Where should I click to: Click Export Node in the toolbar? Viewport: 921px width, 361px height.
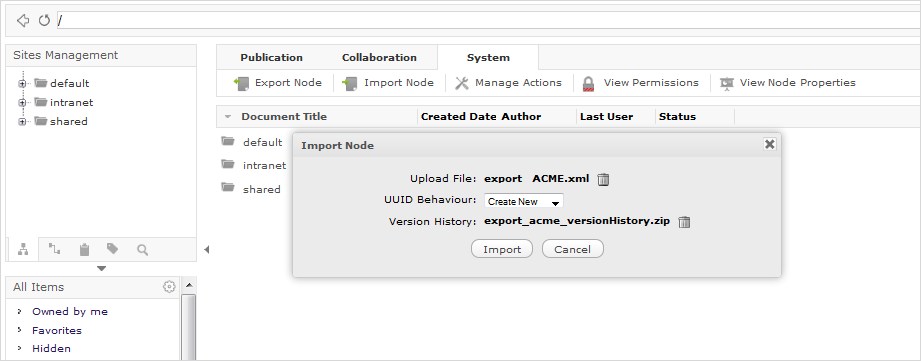pyautogui.click(x=278, y=83)
